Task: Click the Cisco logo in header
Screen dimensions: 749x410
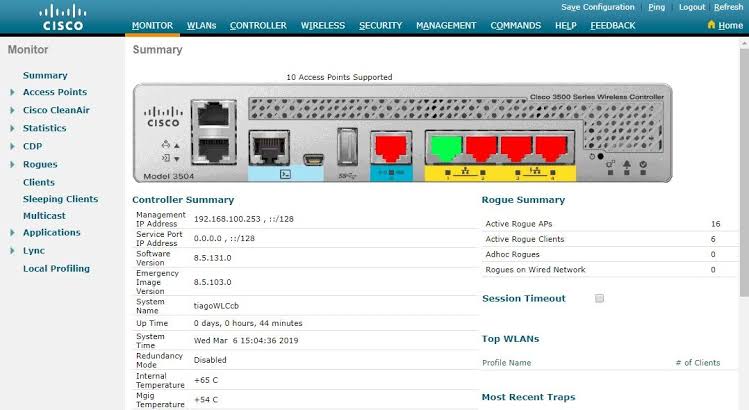Action: 63,18
